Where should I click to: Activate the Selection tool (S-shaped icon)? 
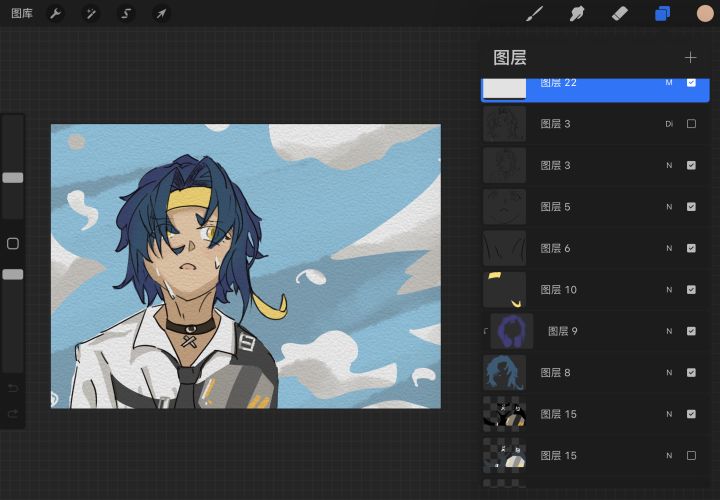[x=126, y=14]
